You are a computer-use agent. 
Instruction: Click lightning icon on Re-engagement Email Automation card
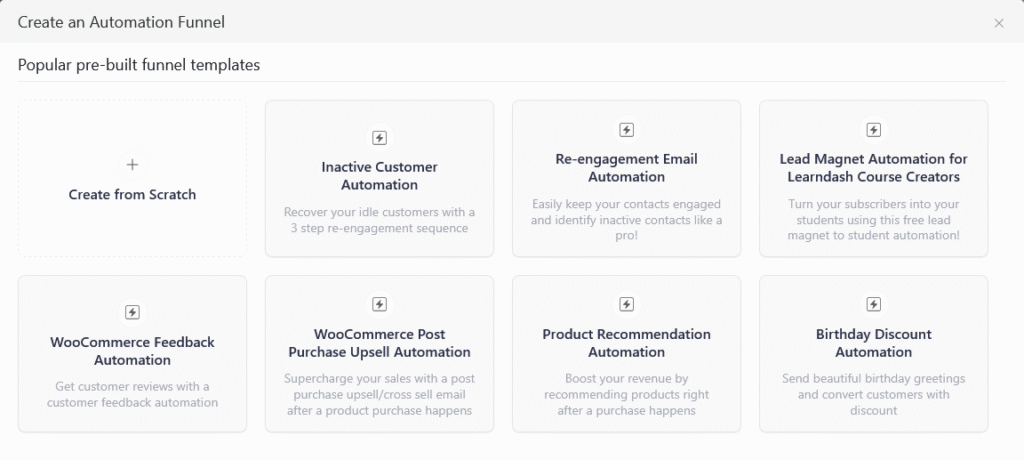click(x=626, y=130)
